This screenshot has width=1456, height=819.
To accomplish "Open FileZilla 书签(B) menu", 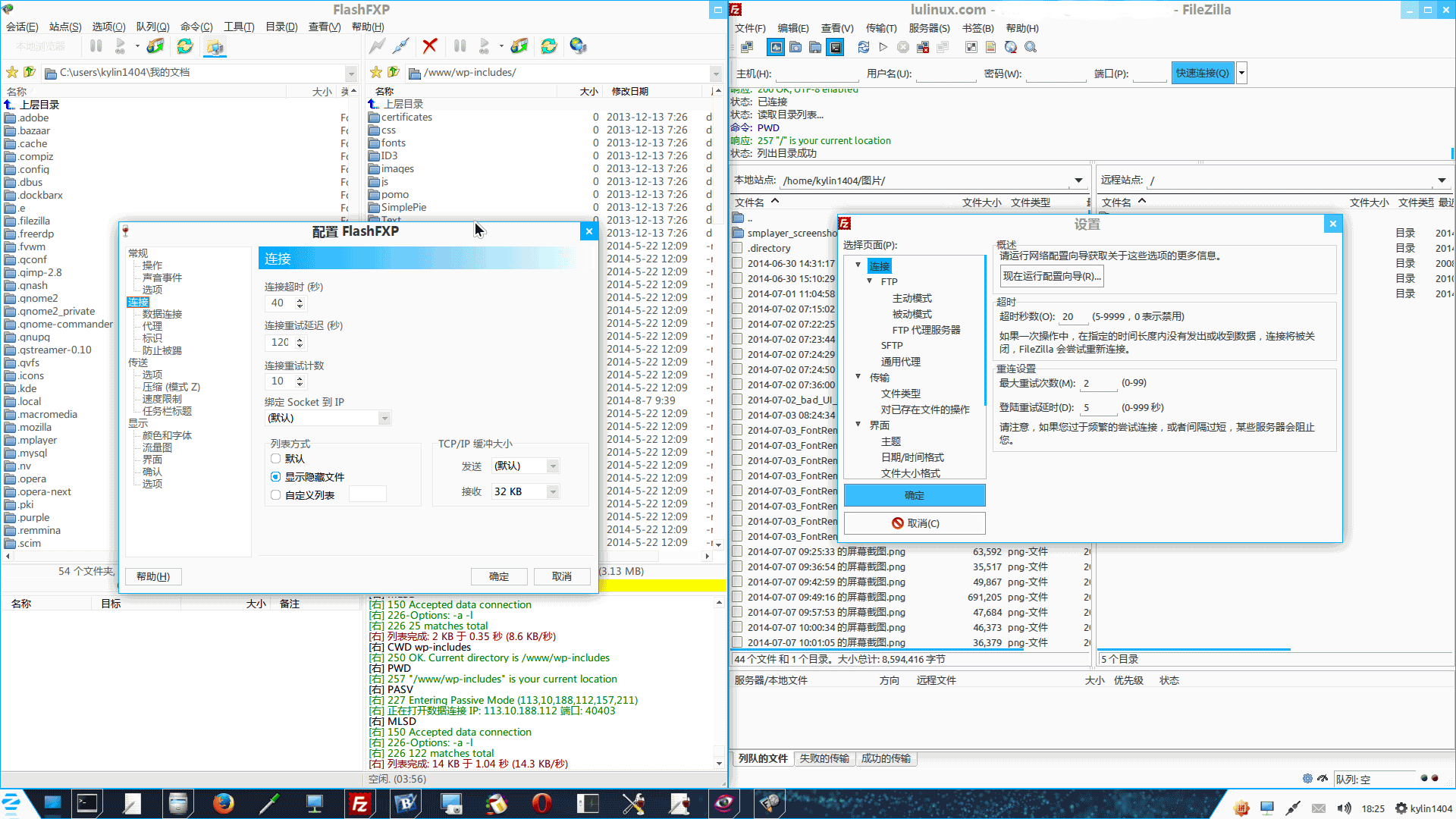I will 977,28.
